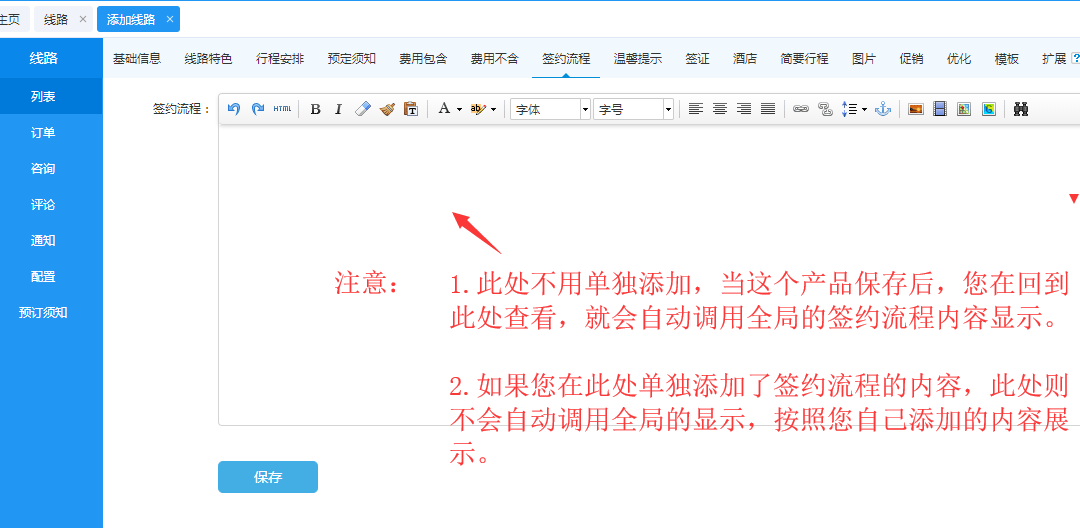
Task: Open the 字体 font family dropdown
Action: point(550,109)
